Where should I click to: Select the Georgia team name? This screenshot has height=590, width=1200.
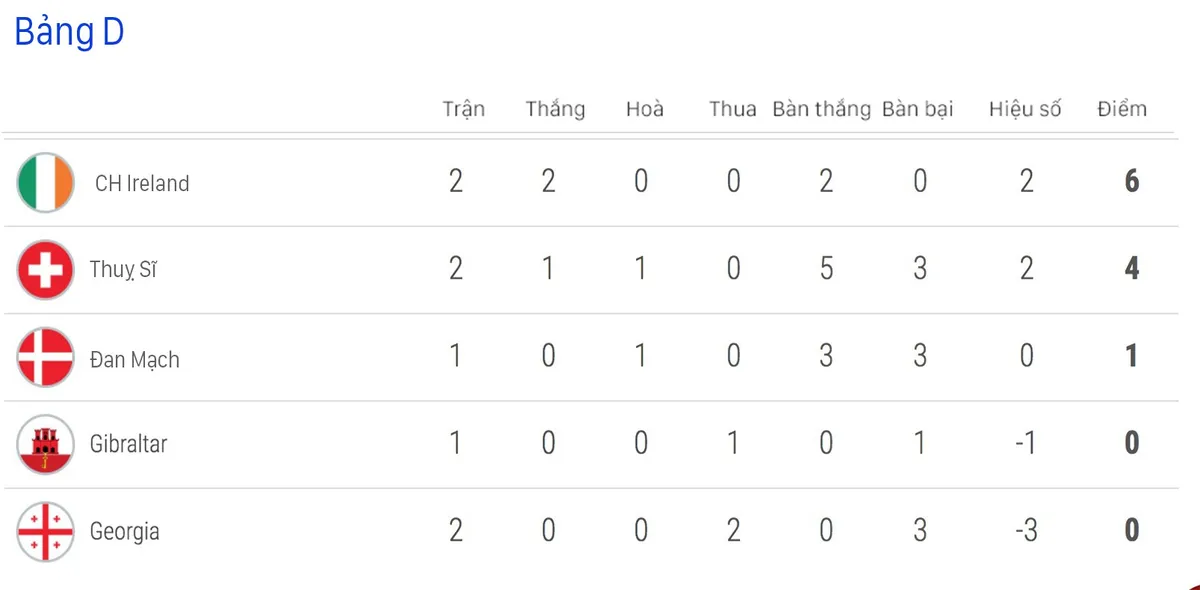(x=125, y=532)
